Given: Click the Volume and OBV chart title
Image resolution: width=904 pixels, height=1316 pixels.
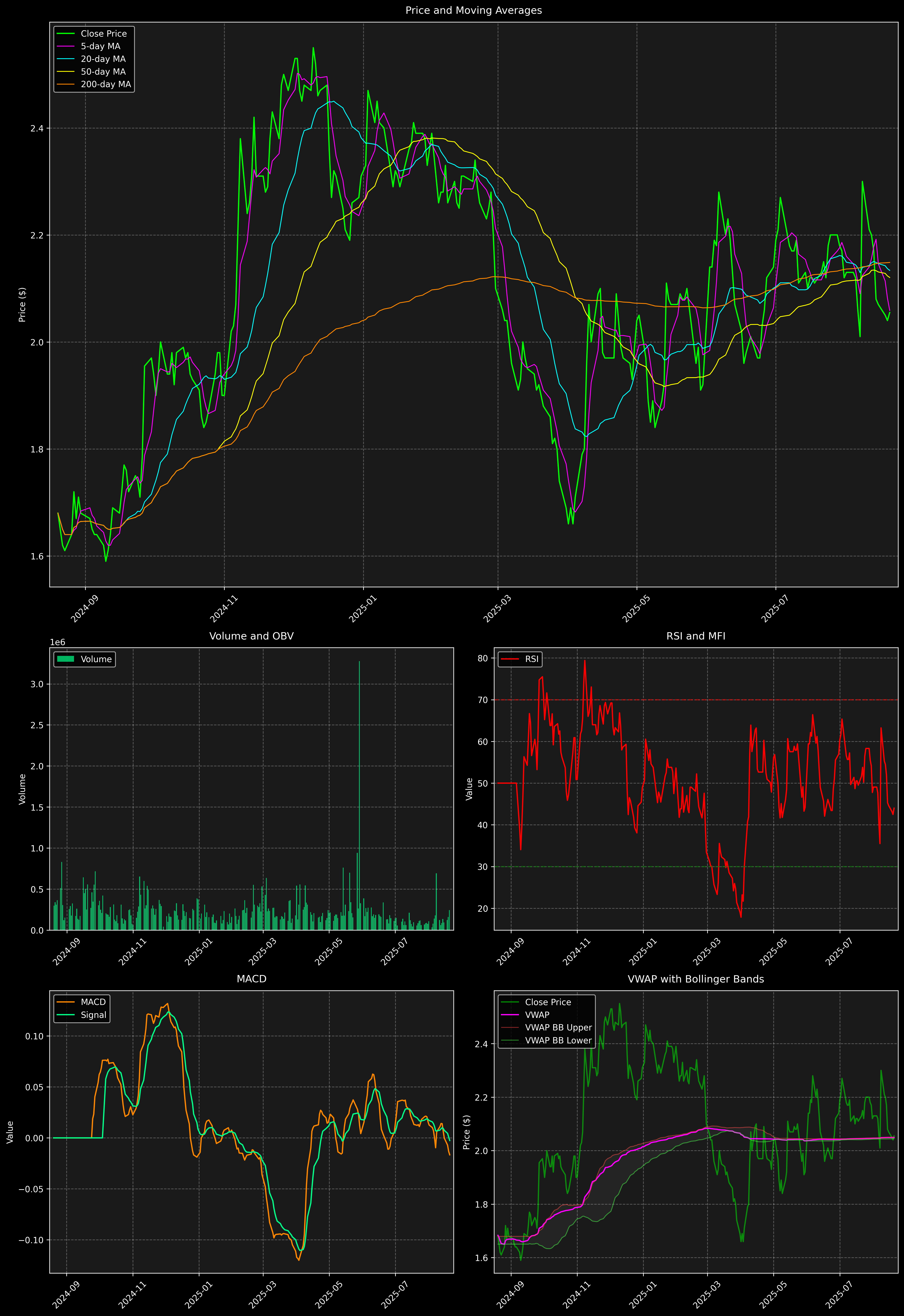Looking at the screenshot, I should pyautogui.click(x=252, y=636).
